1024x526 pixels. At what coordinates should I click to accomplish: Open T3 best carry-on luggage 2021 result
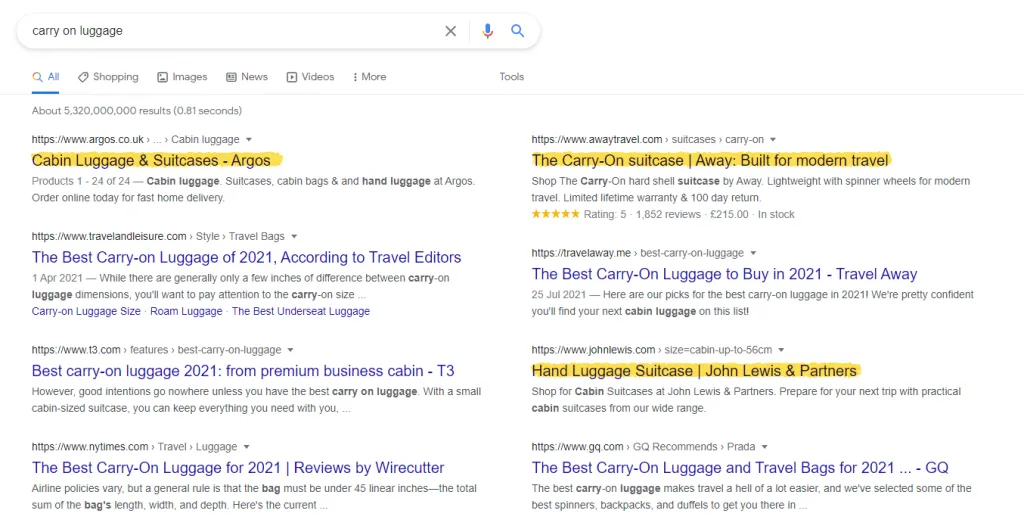(x=243, y=371)
